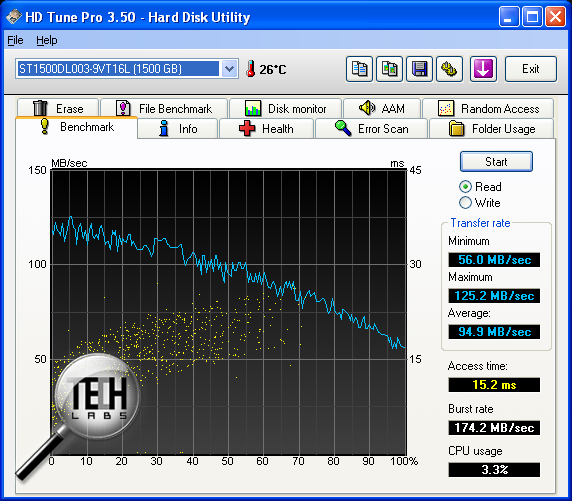Open the Health tab
Viewport: 572px width, 501px height.
266,128
